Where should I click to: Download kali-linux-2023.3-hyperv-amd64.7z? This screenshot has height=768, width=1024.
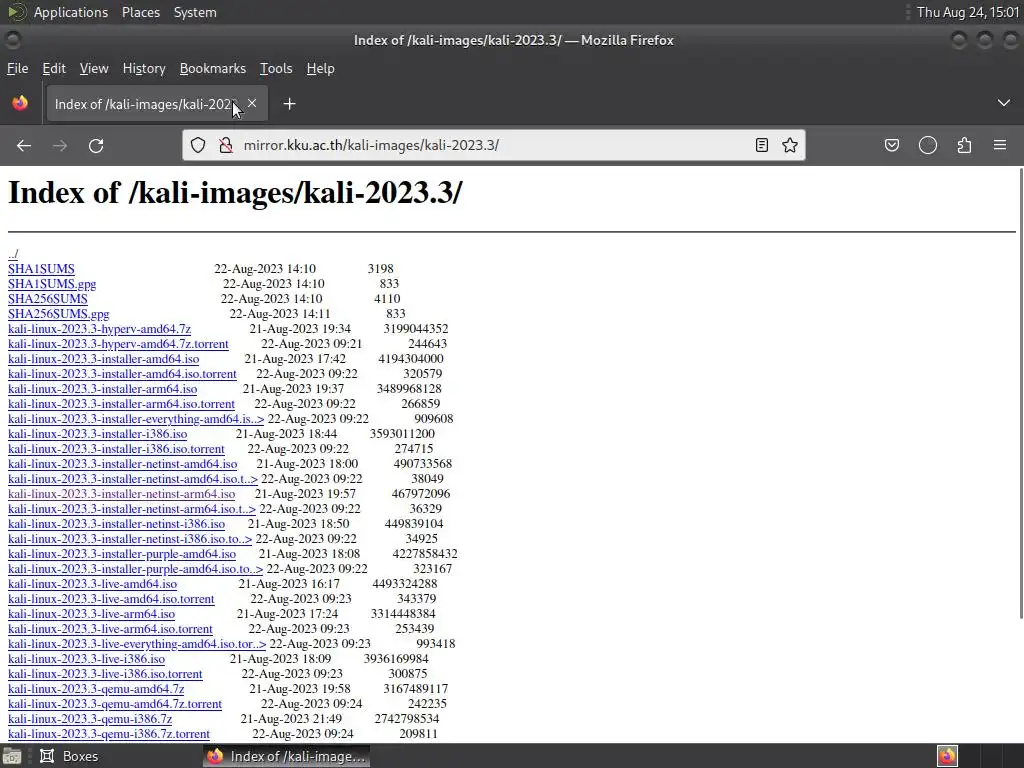coord(99,328)
